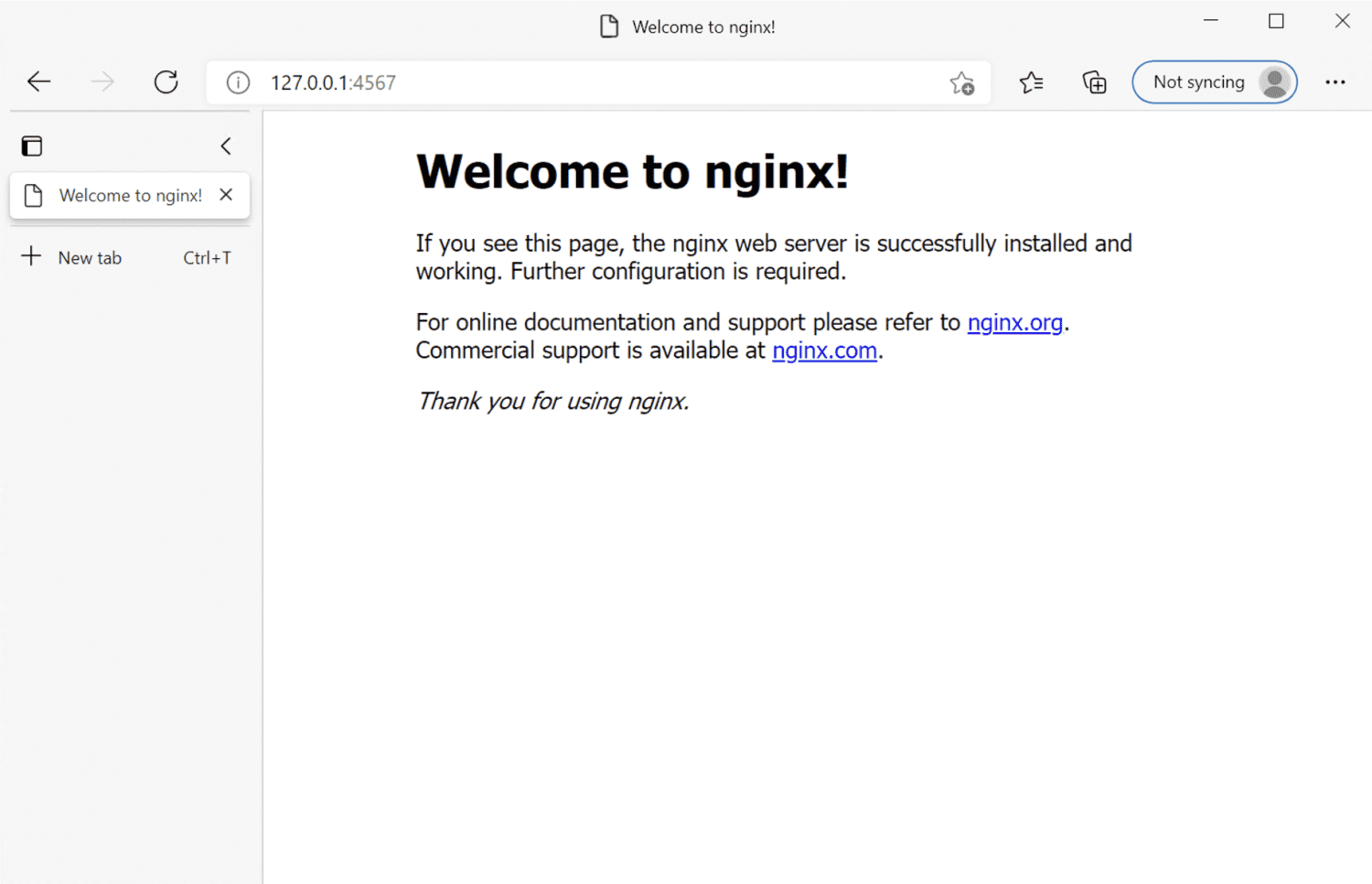Open the Favorites list
Viewport: 1372px width, 884px height.
[x=1031, y=82]
